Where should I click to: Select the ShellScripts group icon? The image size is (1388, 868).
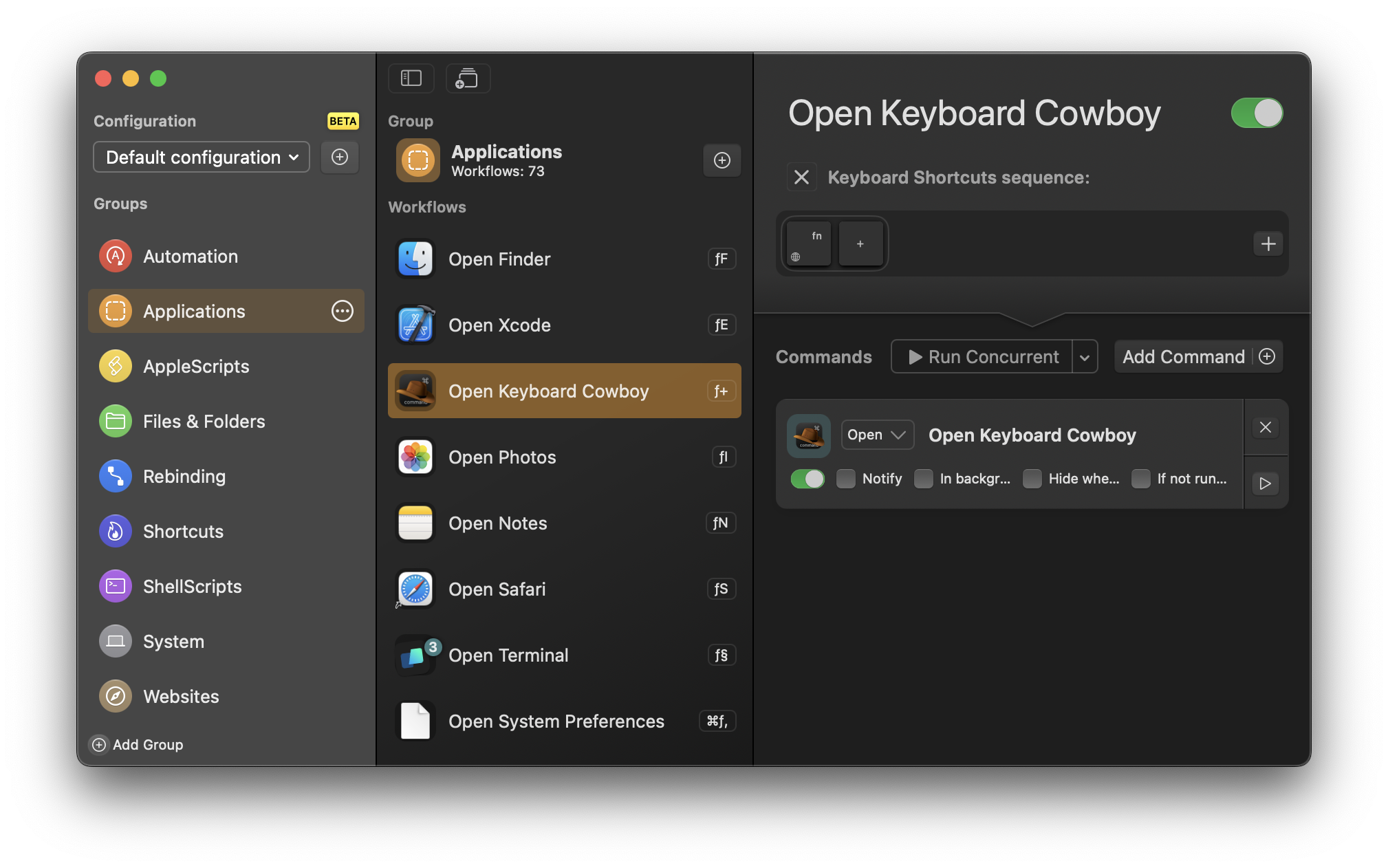pos(116,586)
